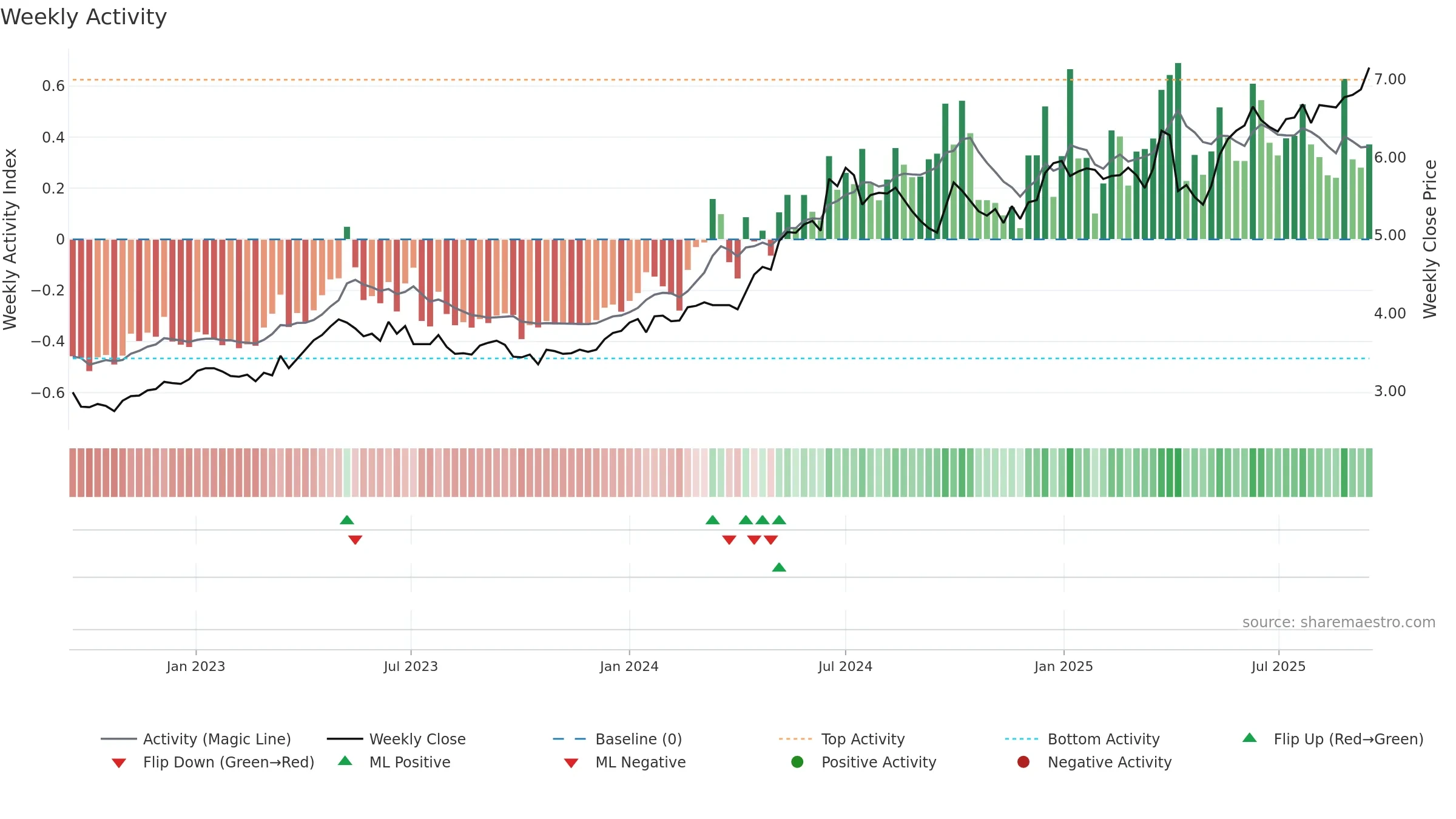Click the Weekly Activity Index axis label
This screenshot has width=1456, height=819.
pyautogui.click(x=10, y=239)
